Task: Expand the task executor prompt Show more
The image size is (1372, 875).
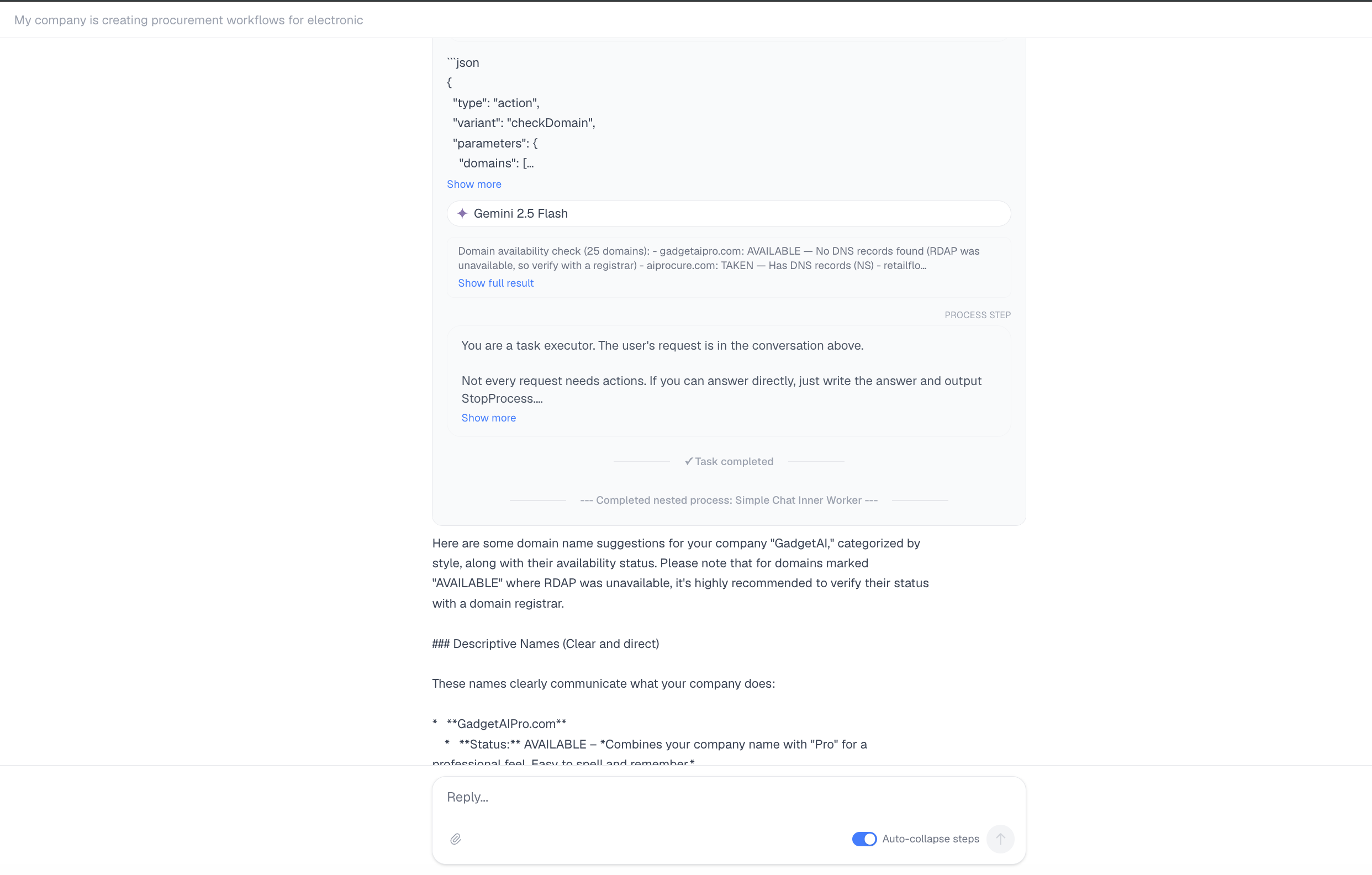Action: [489, 418]
